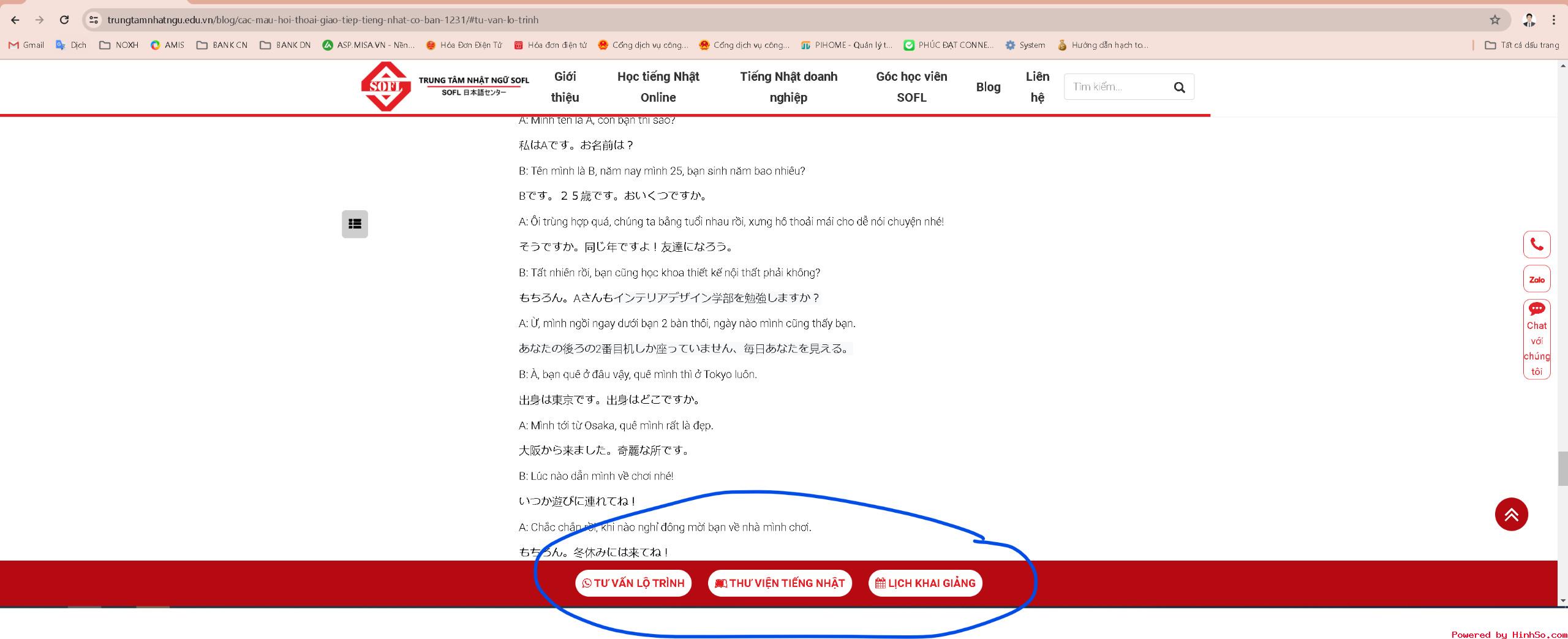Open the second Cổng dịch vụ công bookmark
This screenshot has height=639, width=1568.
click(x=744, y=45)
